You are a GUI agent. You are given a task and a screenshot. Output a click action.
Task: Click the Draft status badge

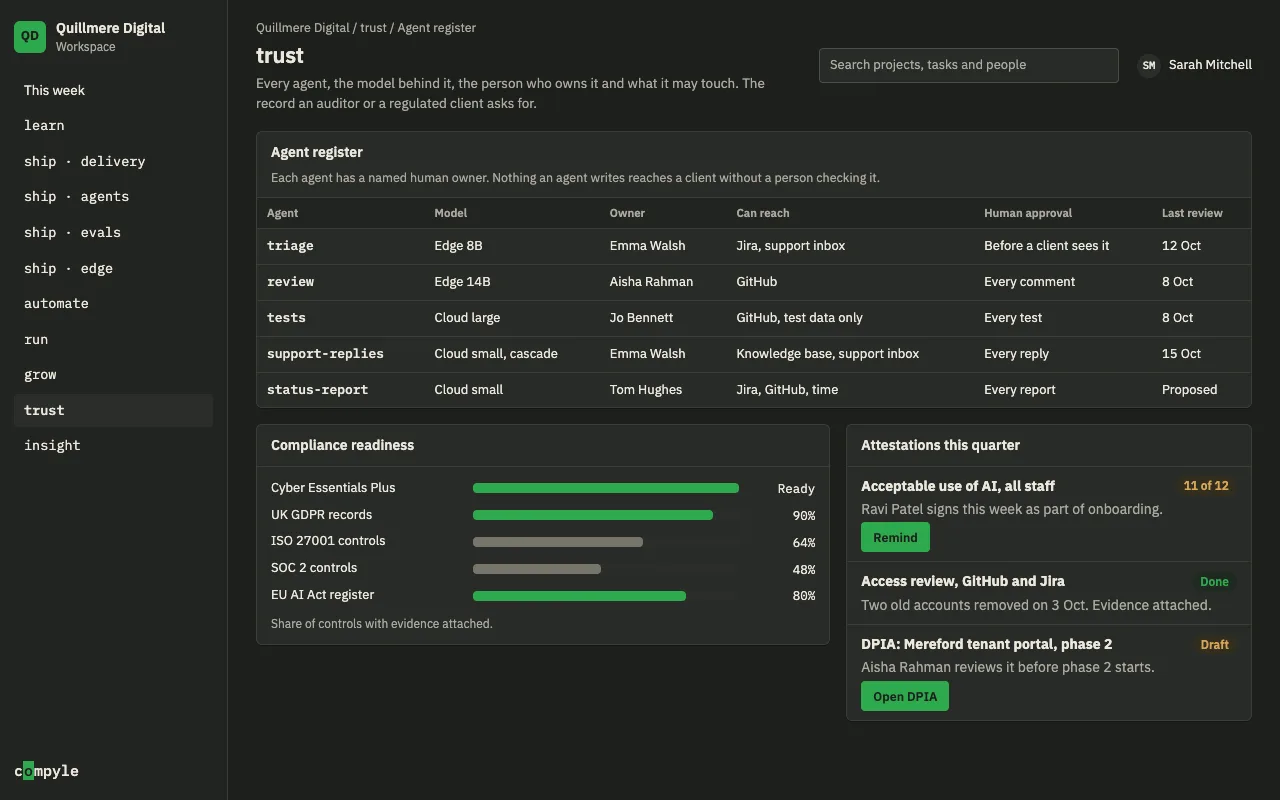point(1214,645)
